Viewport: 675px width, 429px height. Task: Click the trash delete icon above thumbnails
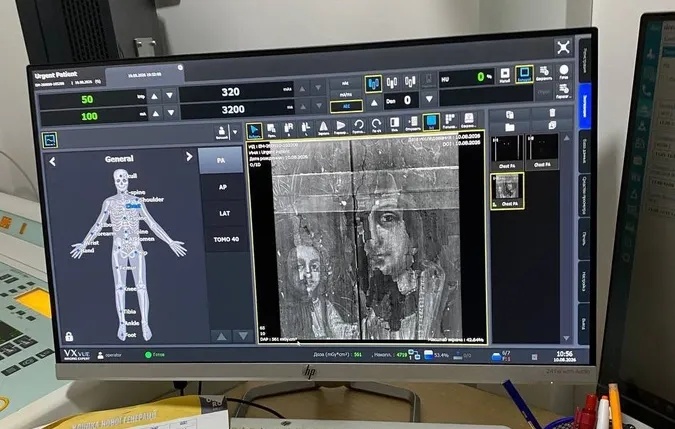(x=552, y=113)
